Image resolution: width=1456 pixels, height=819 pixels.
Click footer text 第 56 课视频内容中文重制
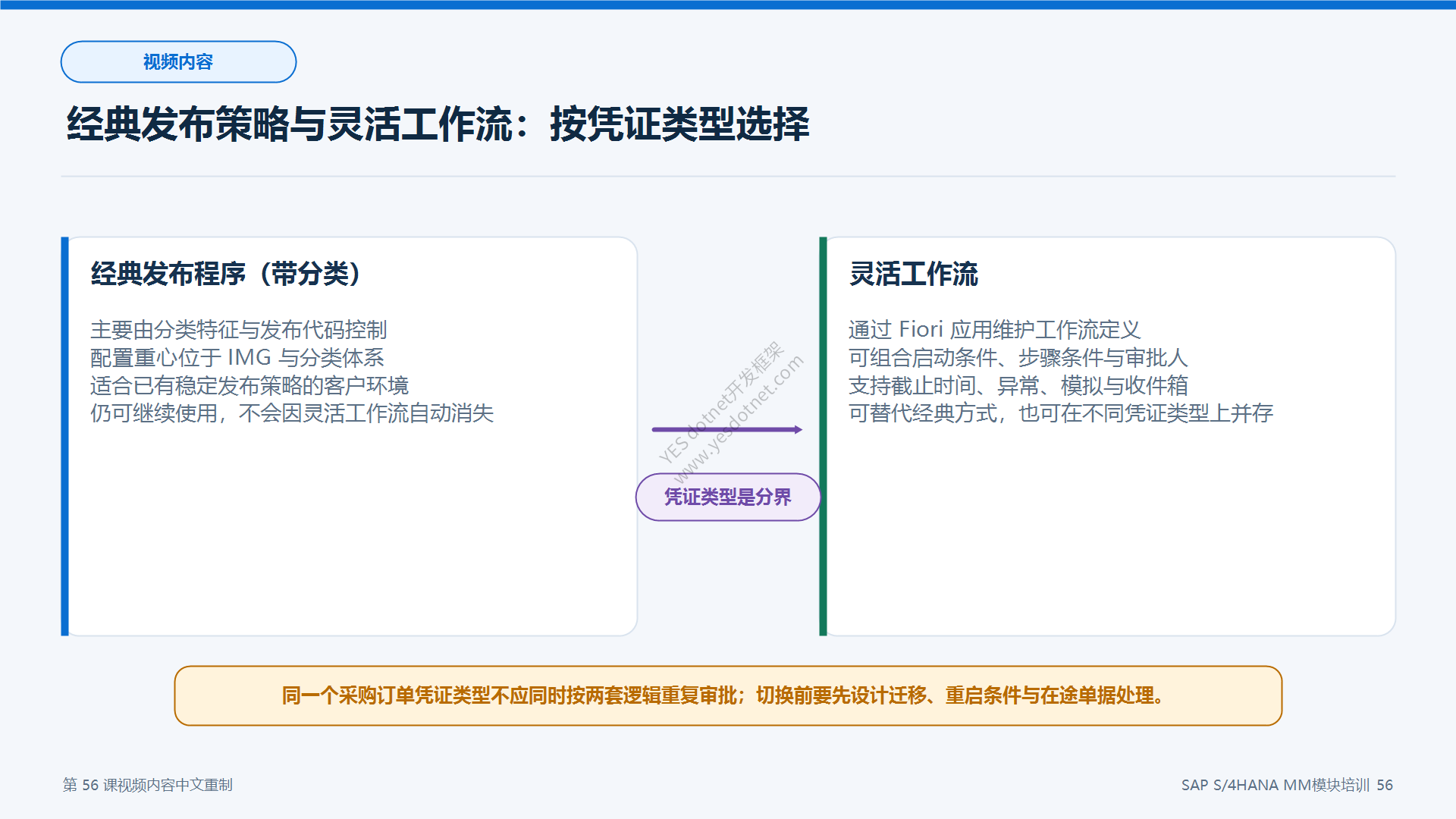click(x=148, y=785)
